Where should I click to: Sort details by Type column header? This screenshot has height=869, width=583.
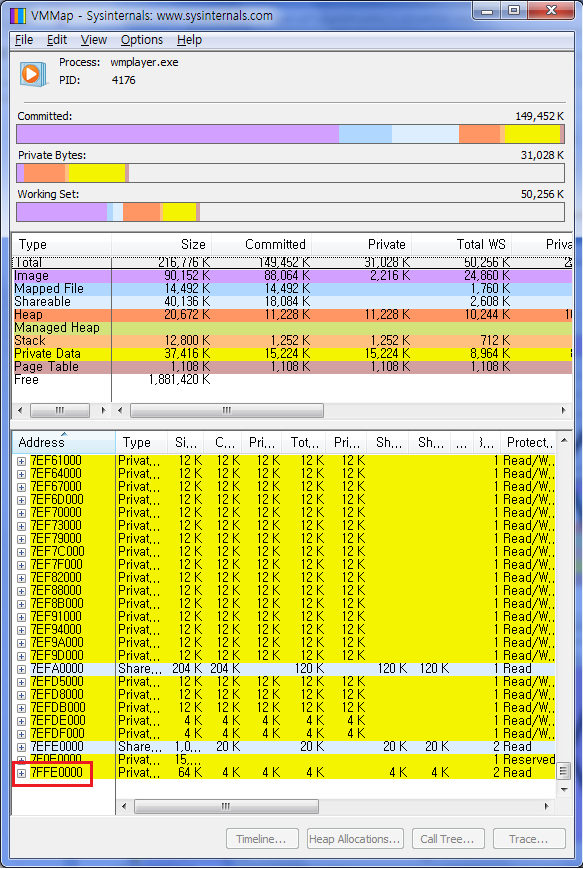click(141, 442)
